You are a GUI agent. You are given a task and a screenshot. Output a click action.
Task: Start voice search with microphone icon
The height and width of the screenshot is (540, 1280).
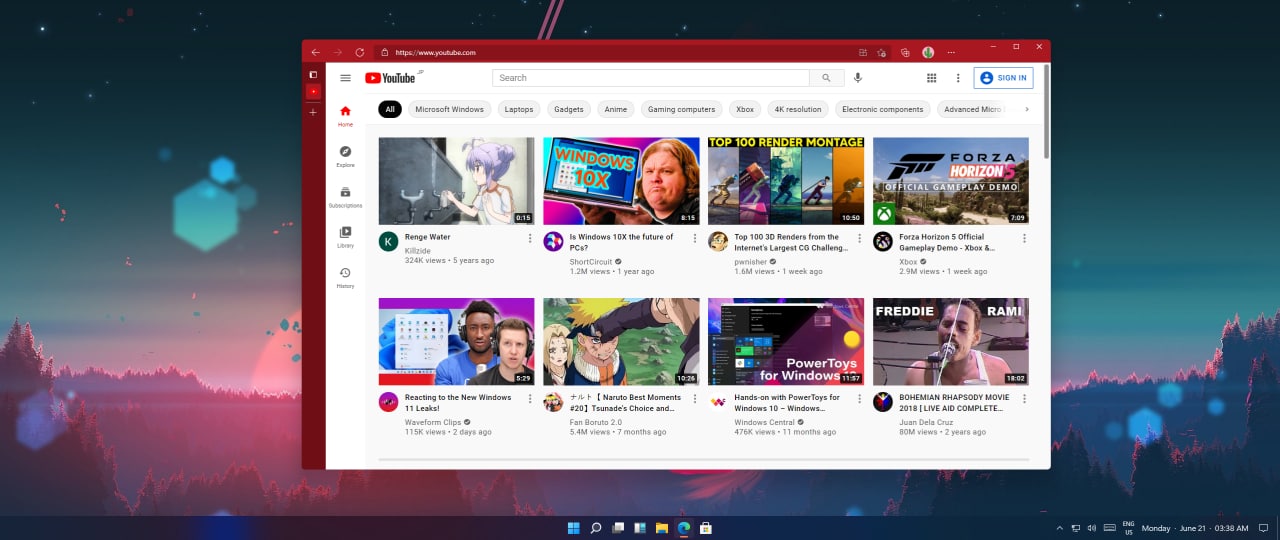tap(858, 78)
